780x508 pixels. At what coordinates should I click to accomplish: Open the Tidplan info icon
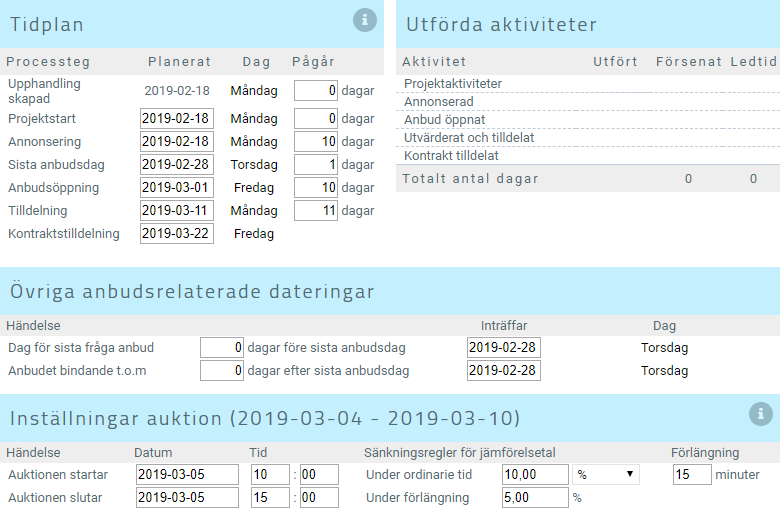pyautogui.click(x=365, y=20)
